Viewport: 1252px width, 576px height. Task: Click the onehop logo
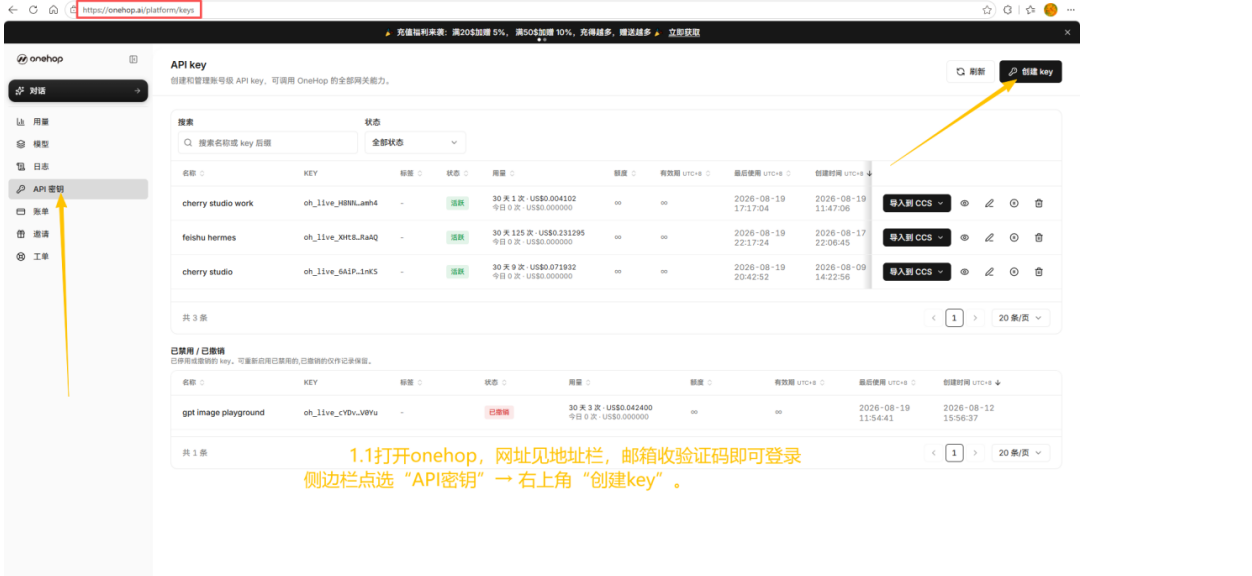point(40,59)
